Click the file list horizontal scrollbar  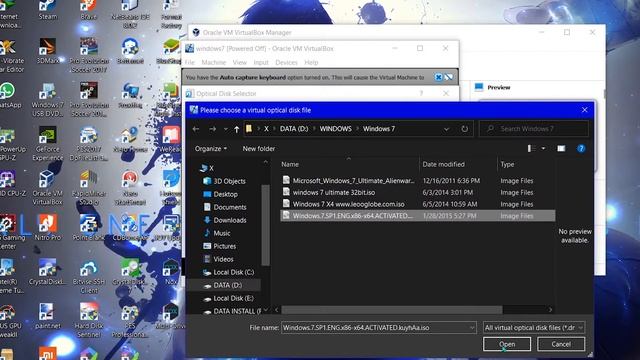[392, 310]
